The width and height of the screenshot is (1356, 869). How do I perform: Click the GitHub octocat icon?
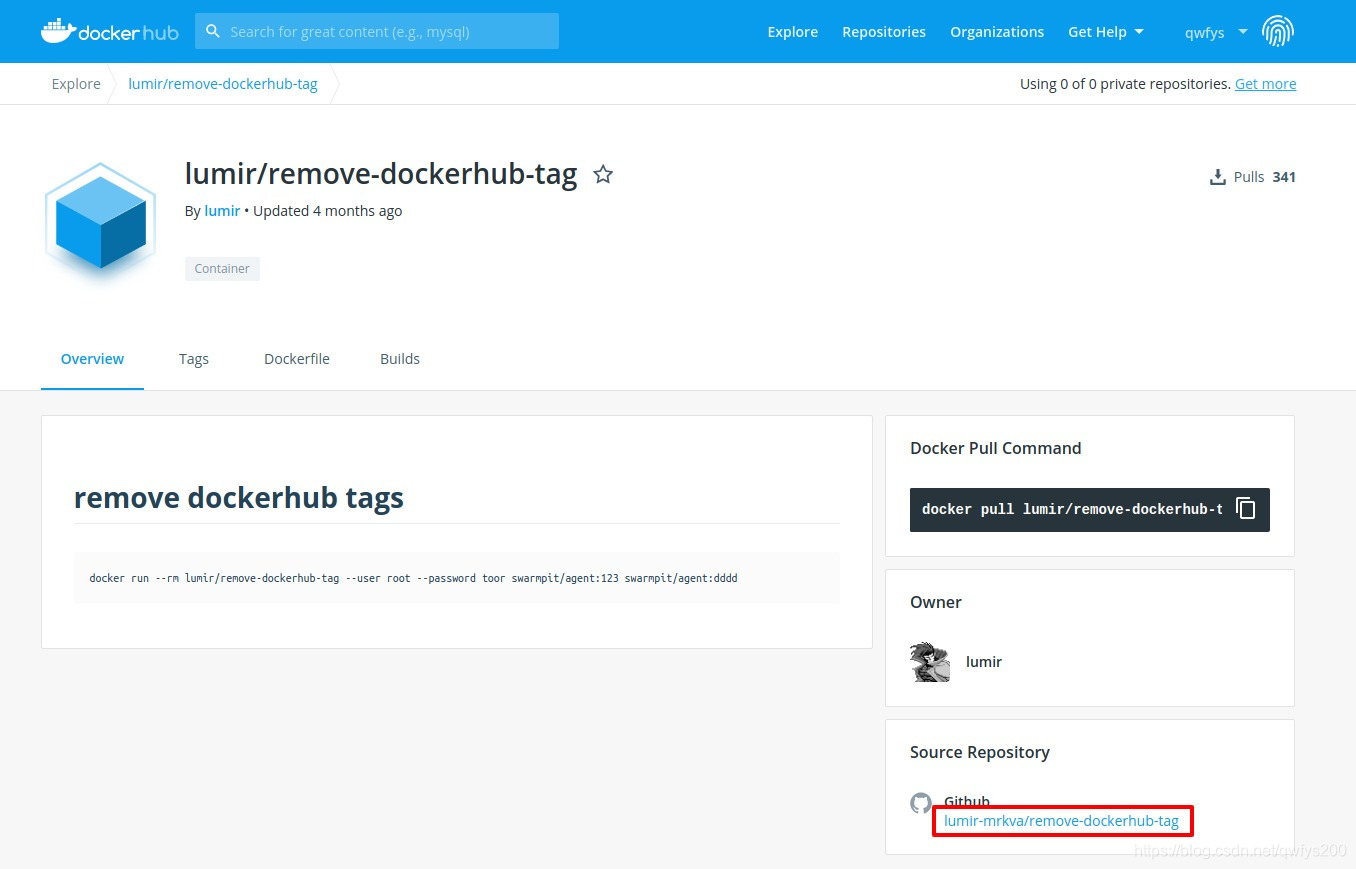click(x=921, y=803)
